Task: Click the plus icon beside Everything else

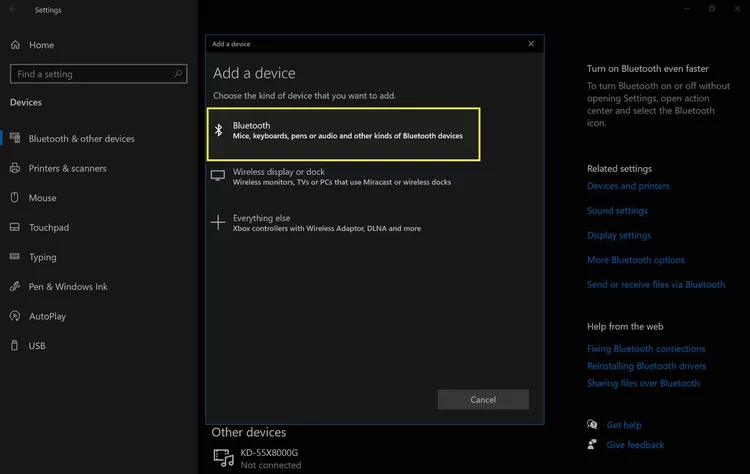Action: 218,222
